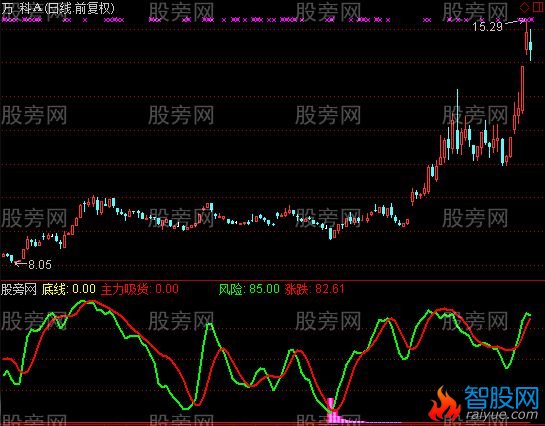Click the 8.05 low price label
This screenshot has height=426, width=545.
pyautogui.click(x=40, y=265)
